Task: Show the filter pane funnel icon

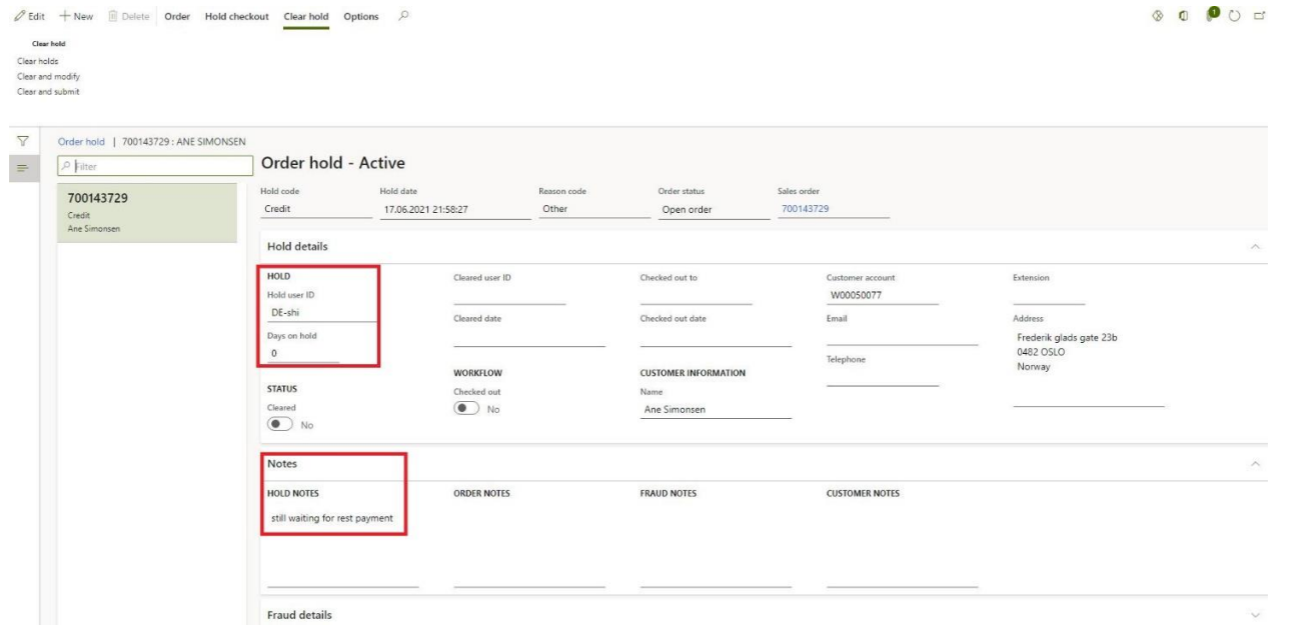Action: click(x=21, y=146)
